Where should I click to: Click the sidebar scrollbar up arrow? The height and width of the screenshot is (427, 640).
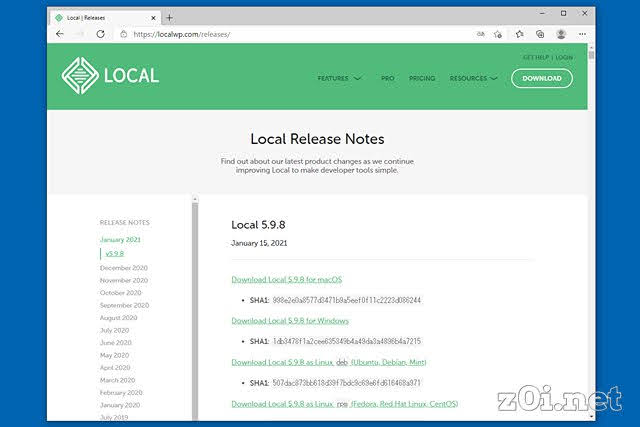click(195, 199)
